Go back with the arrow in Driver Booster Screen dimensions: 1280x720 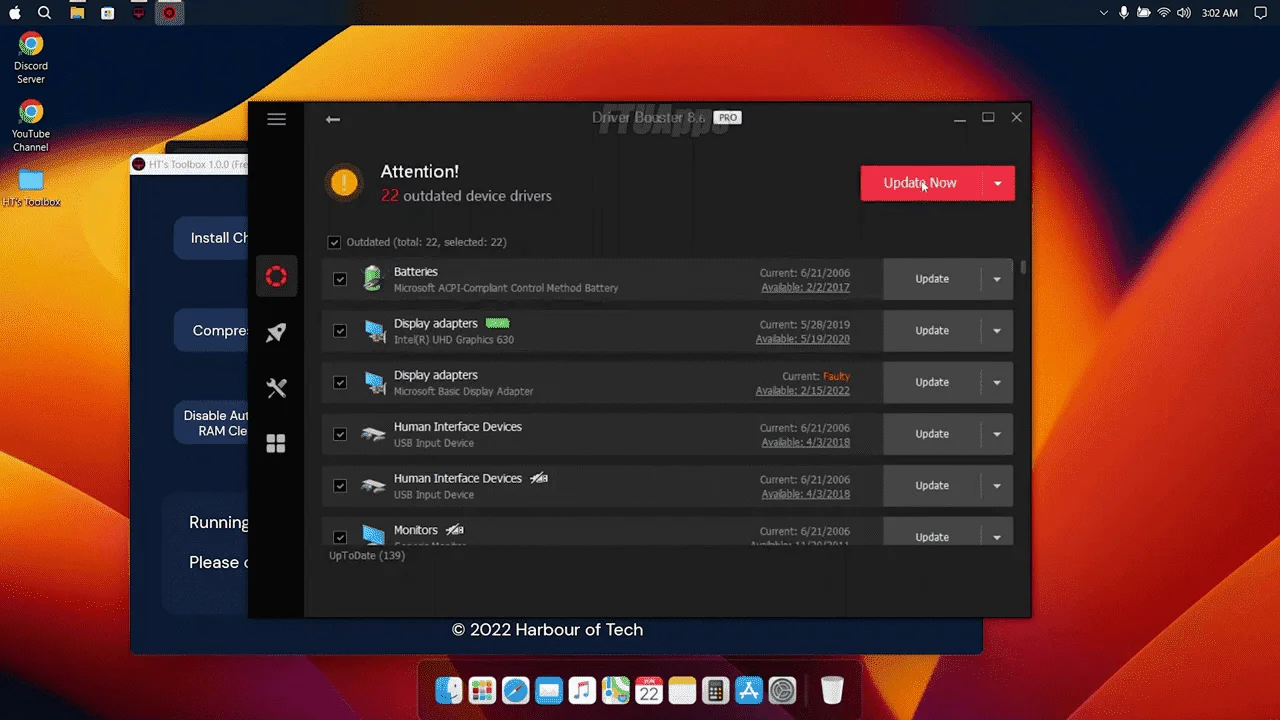point(333,119)
